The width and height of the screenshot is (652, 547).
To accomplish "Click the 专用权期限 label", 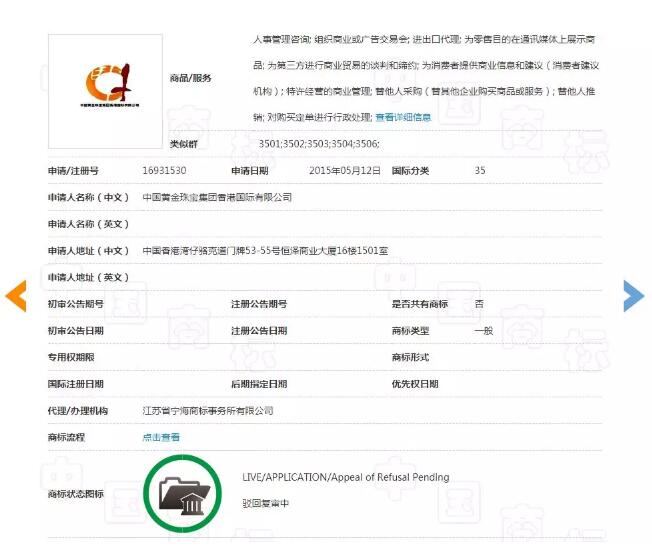I will 71,357.
